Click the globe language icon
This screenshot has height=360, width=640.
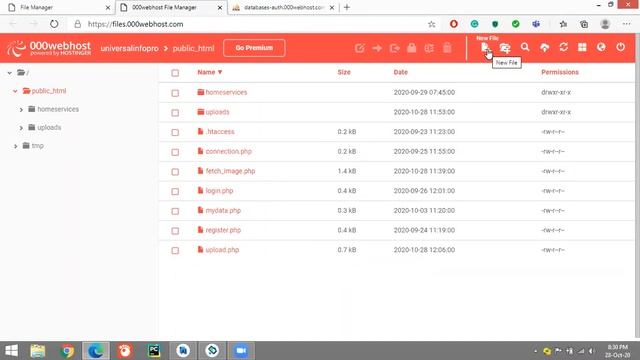pos(601,47)
